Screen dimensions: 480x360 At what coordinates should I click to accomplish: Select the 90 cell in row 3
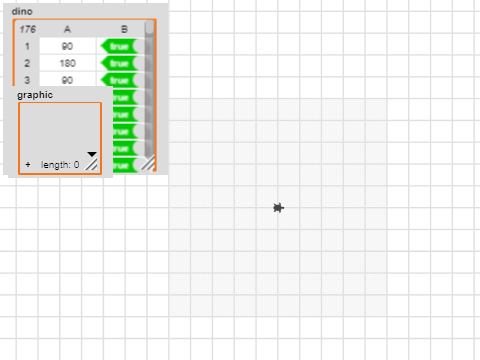point(68,80)
